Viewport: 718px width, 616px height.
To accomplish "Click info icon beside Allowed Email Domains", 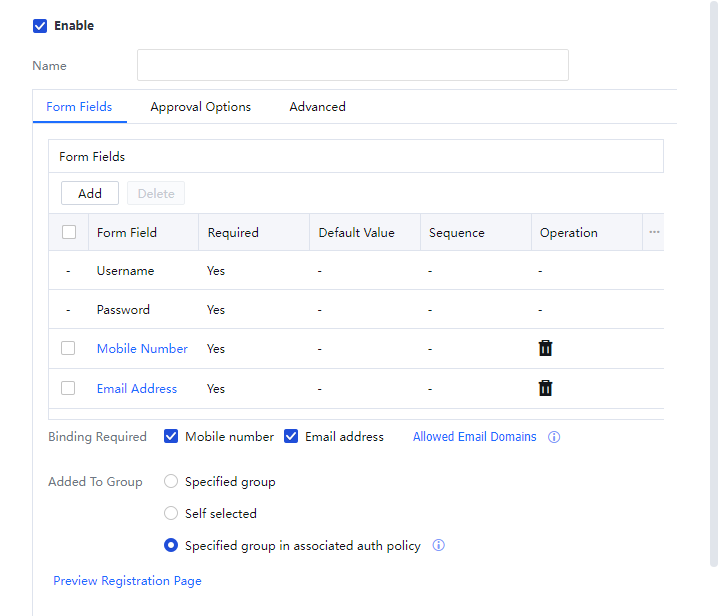I will coord(554,437).
